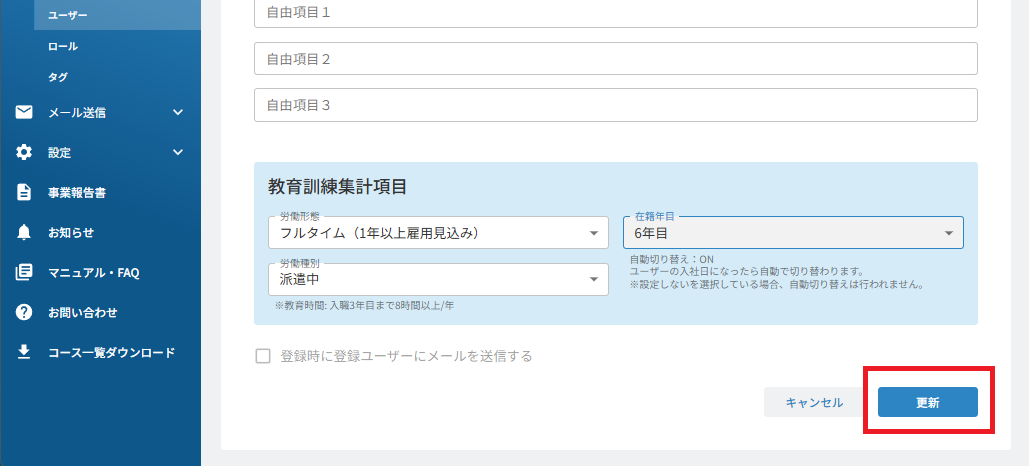Open お問い合わせ in the sidebar
The width and height of the screenshot is (1029, 466).
click(100, 312)
